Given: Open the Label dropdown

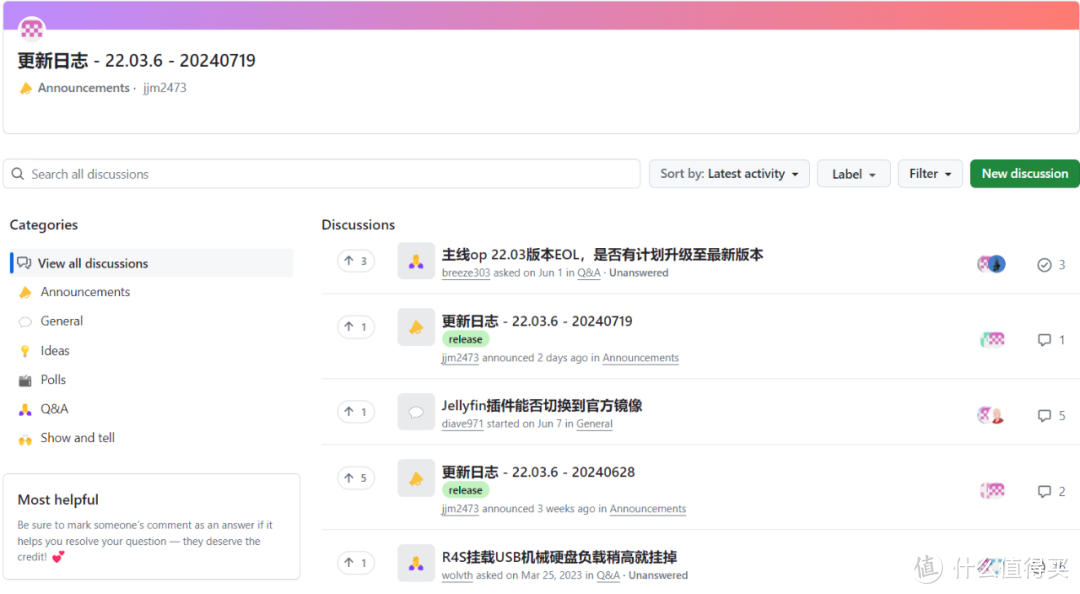Looking at the screenshot, I should tap(853, 173).
